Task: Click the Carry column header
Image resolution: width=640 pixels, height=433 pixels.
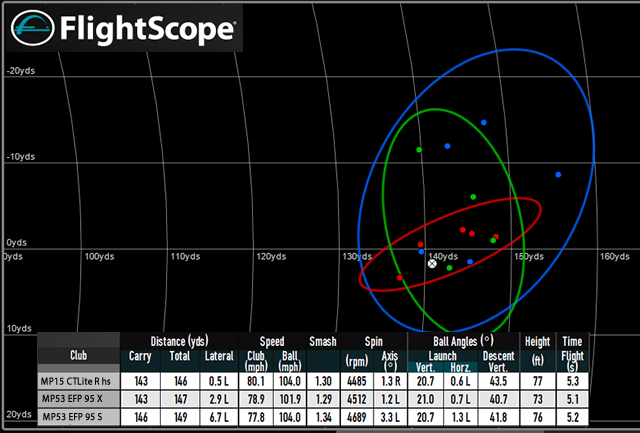Action: [140, 356]
